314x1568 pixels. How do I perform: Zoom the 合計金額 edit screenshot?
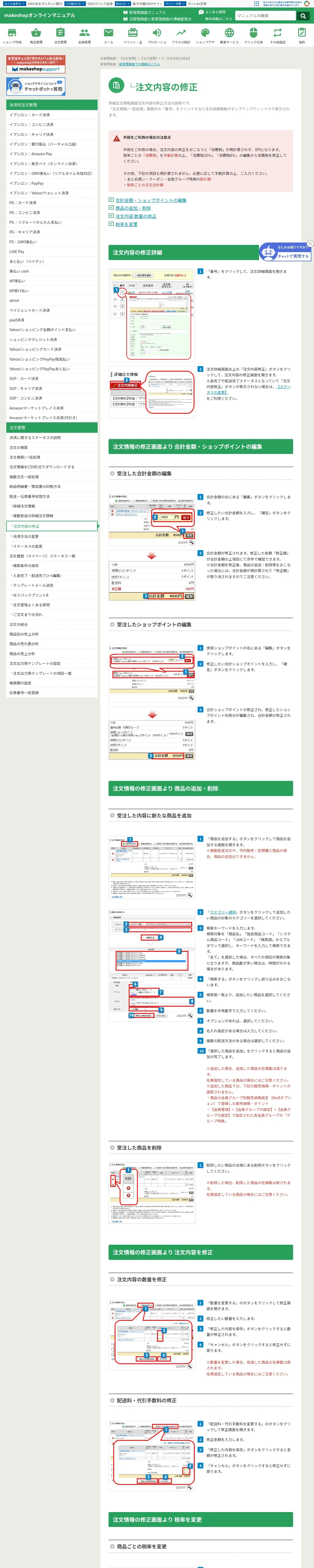tap(186, 542)
